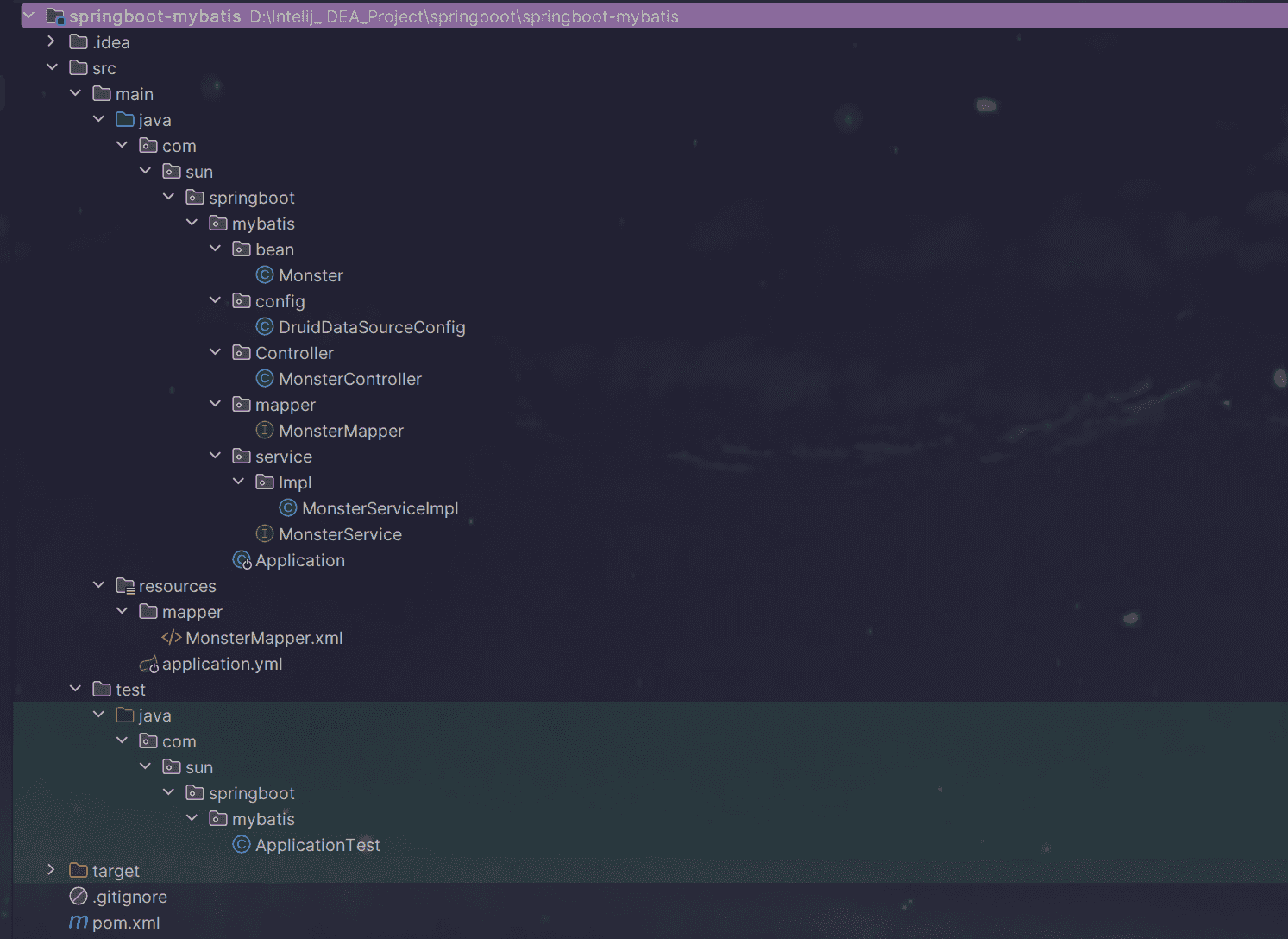Click the bean package icon

click(242, 249)
